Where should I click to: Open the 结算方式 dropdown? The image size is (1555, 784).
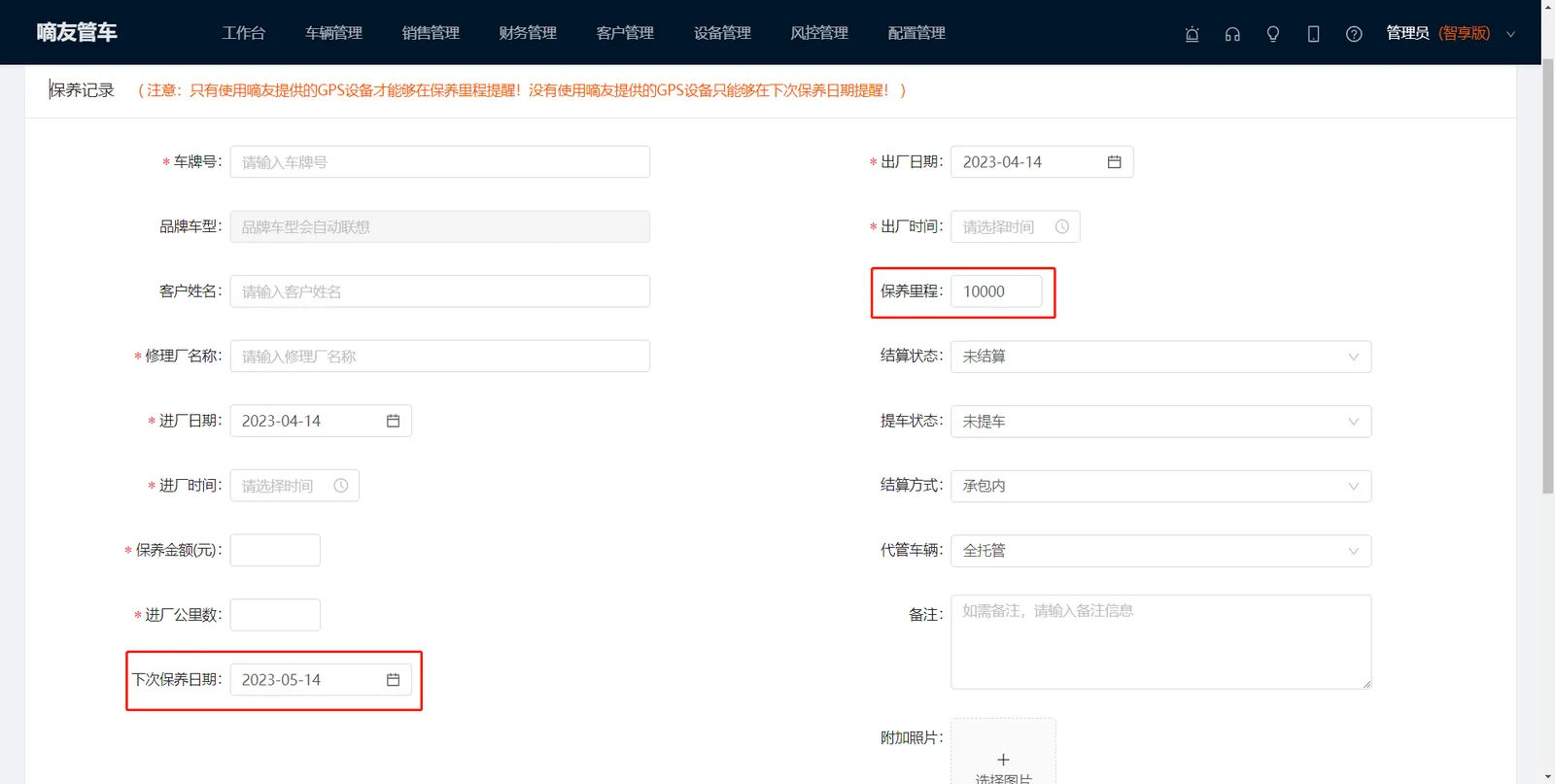point(1160,486)
